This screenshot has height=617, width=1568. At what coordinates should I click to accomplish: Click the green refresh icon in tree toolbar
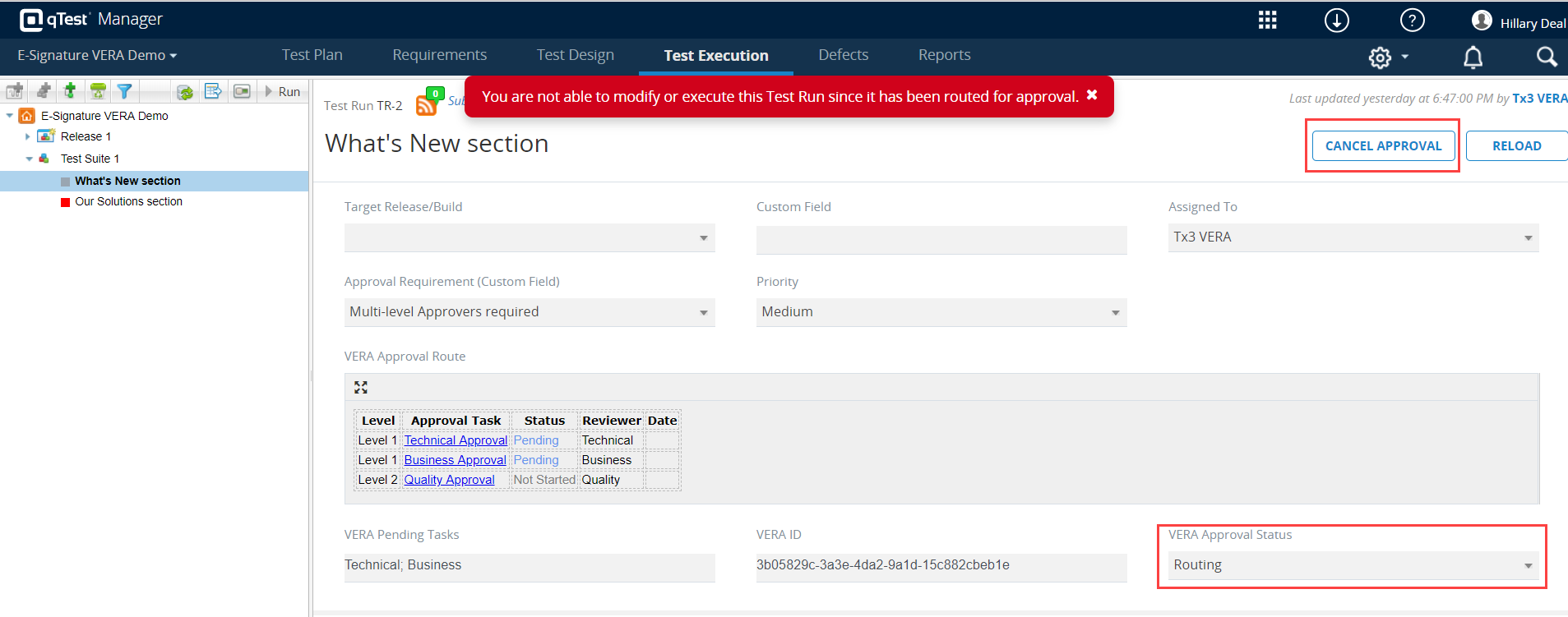(x=185, y=92)
